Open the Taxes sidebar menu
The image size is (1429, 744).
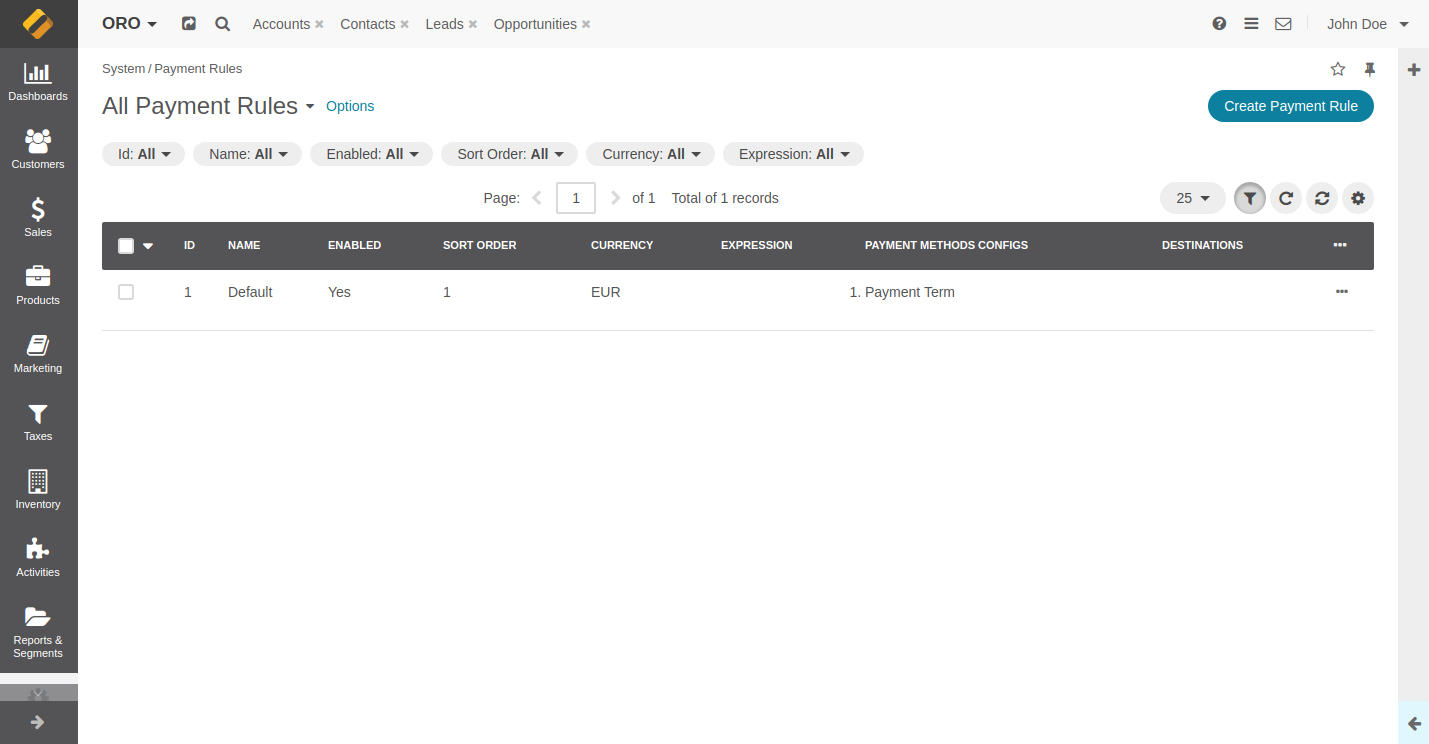point(38,422)
